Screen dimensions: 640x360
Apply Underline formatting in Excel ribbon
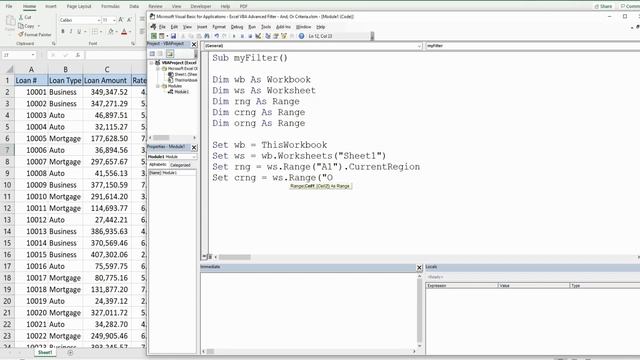pos(79,31)
